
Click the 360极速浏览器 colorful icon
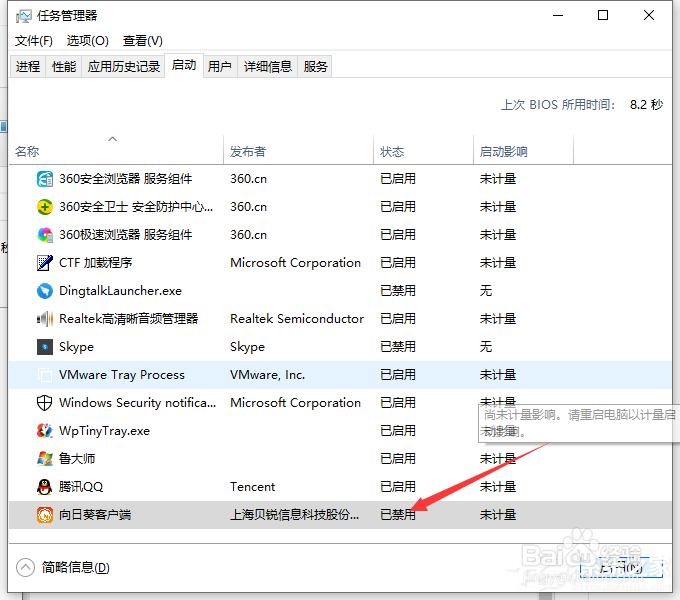pyautogui.click(x=45, y=235)
